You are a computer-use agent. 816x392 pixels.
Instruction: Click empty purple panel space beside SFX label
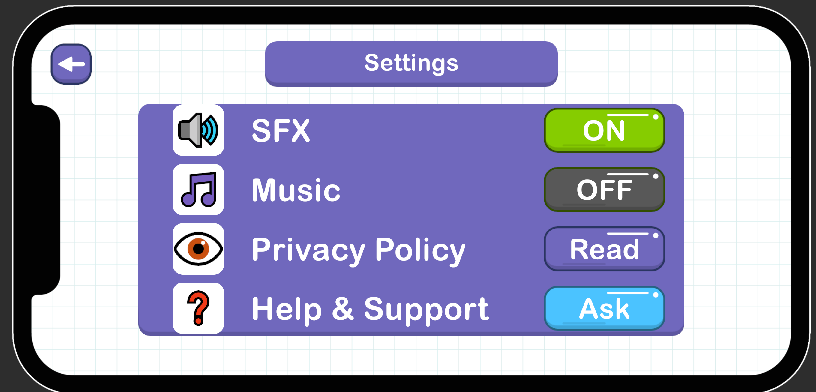point(427,131)
